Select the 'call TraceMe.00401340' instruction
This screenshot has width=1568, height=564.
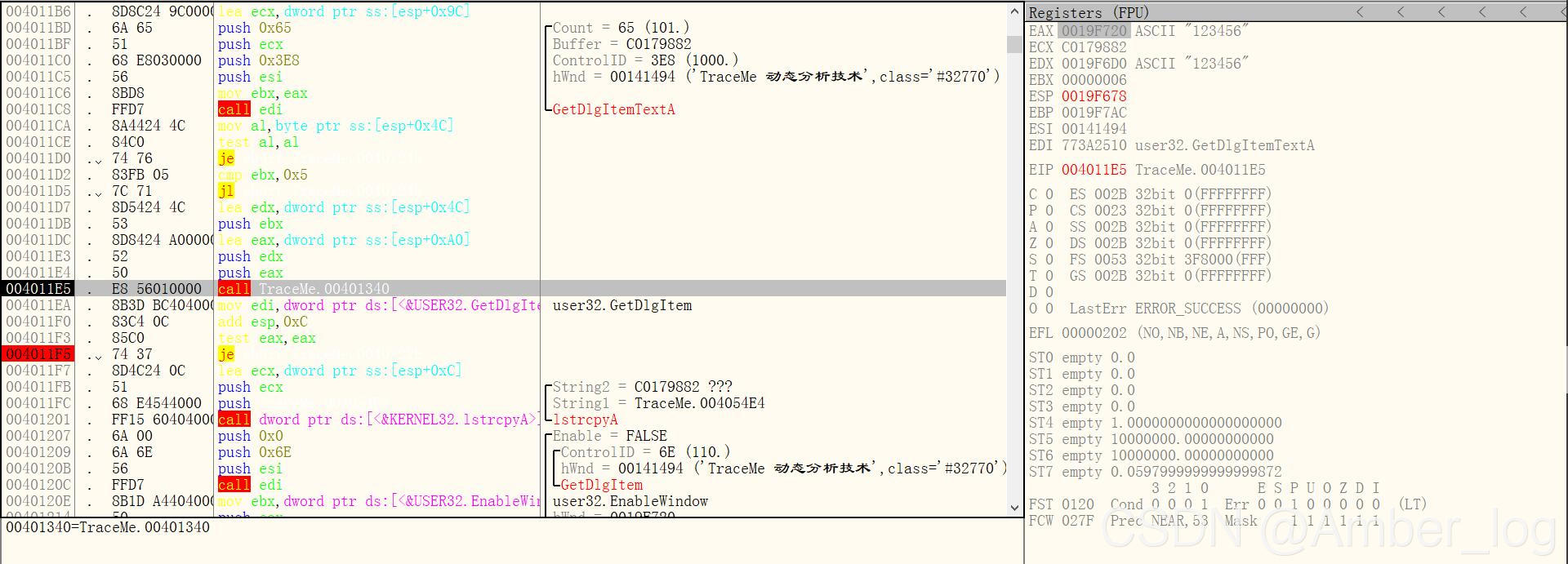pyautogui.click(x=304, y=289)
